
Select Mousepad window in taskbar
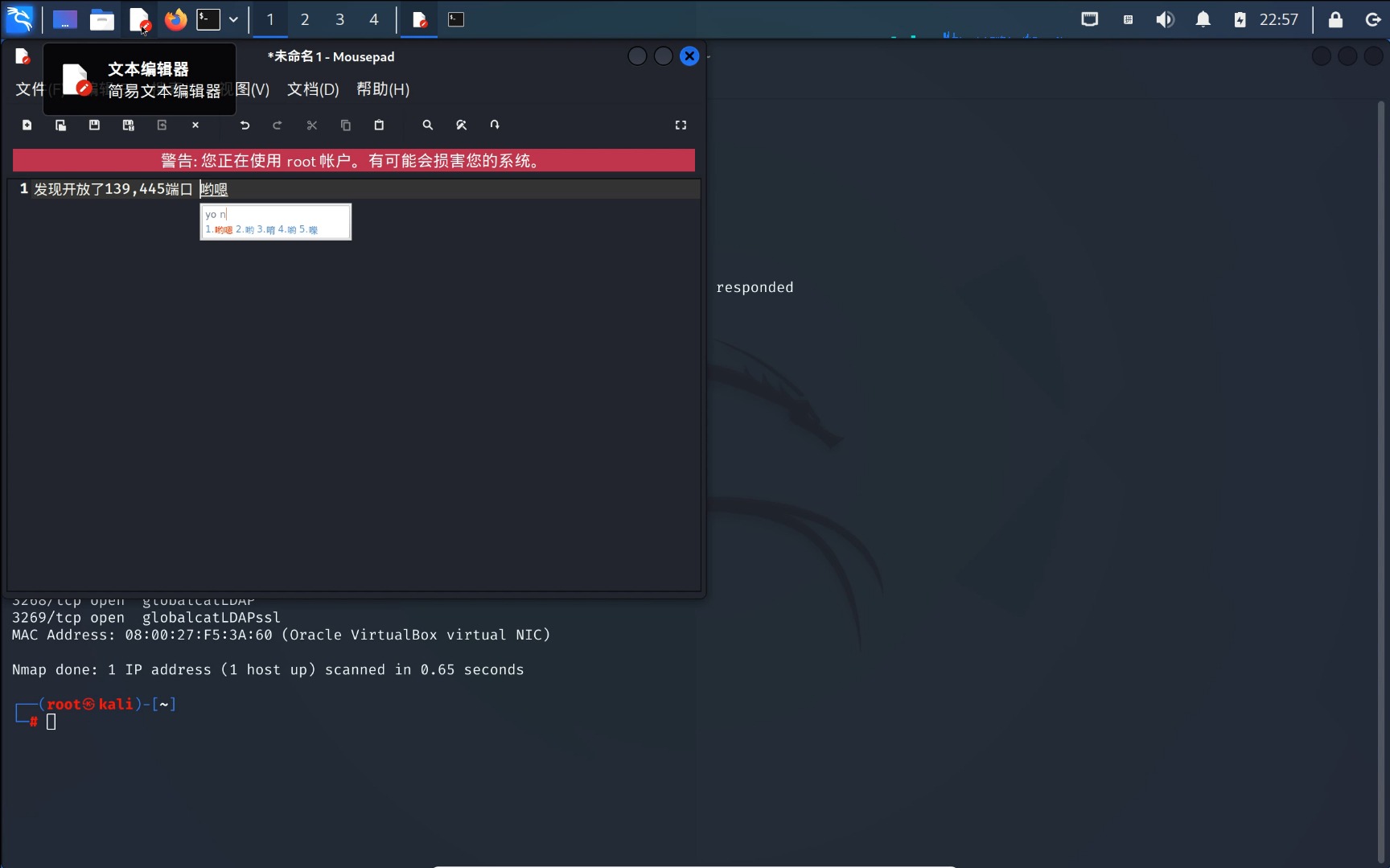click(419, 19)
